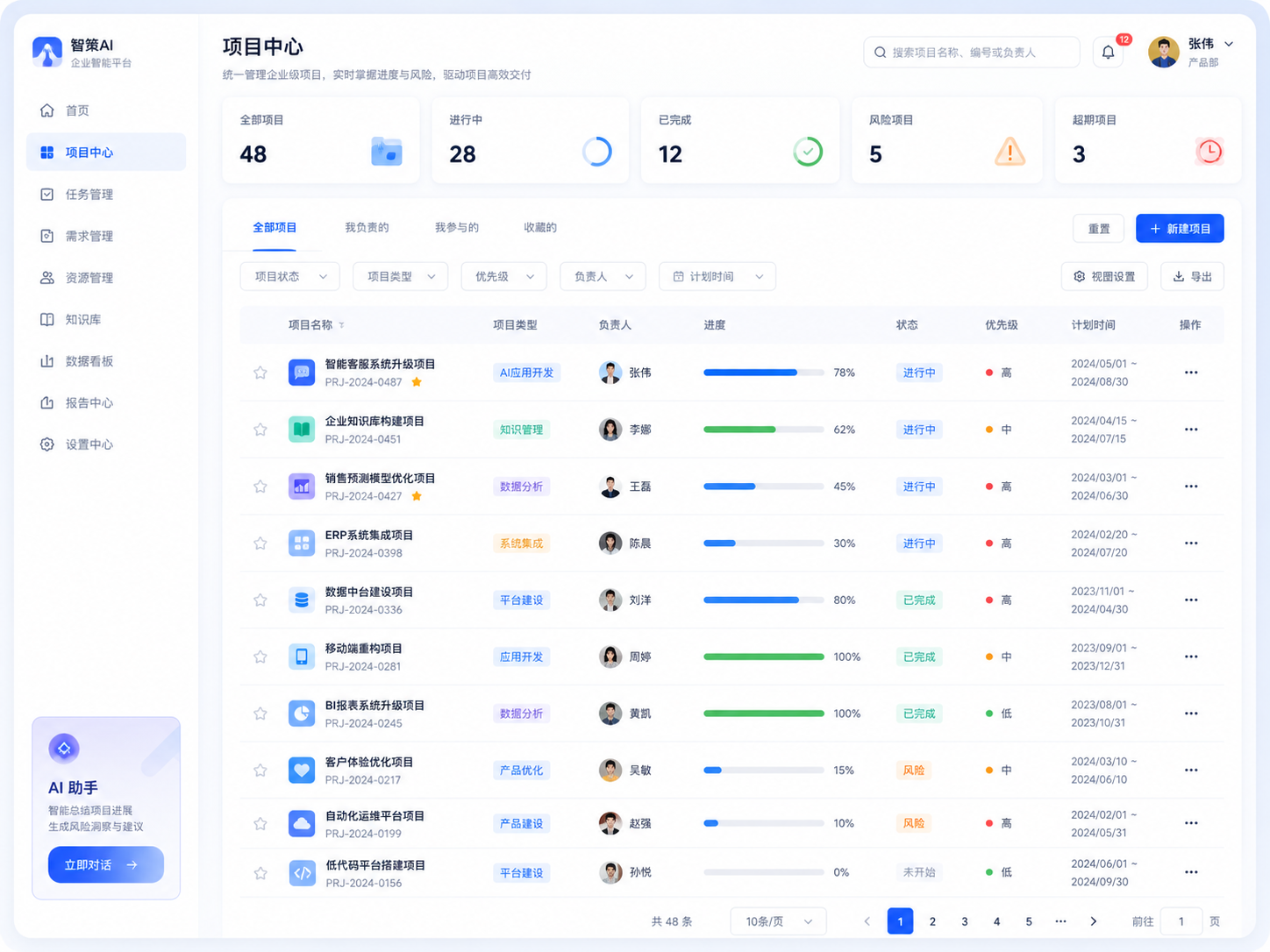Open more actions for 客户体验优化项目 row
The height and width of the screenshot is (952, 1270).
pos(1191,771)
